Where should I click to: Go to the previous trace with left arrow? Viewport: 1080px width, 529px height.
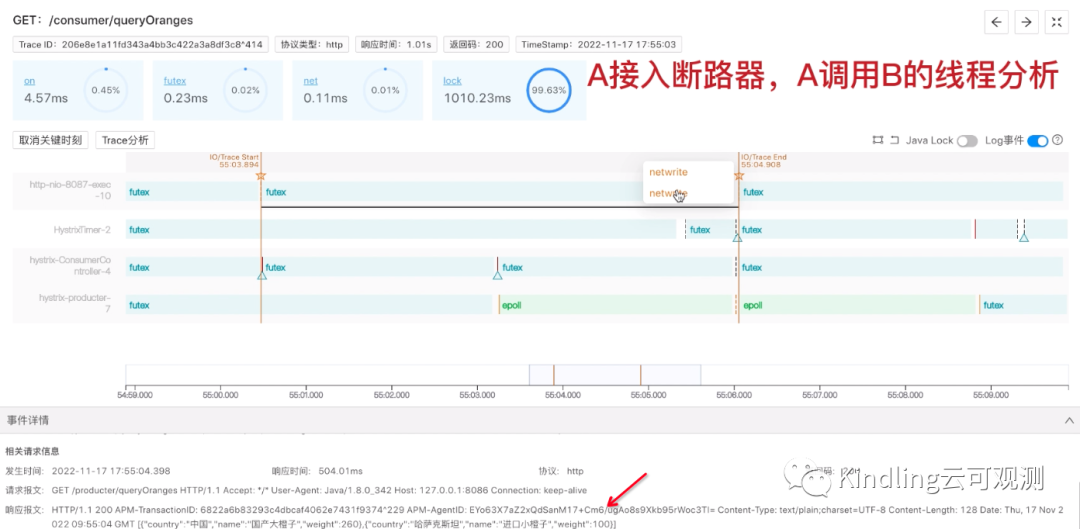tap(996, 22)
